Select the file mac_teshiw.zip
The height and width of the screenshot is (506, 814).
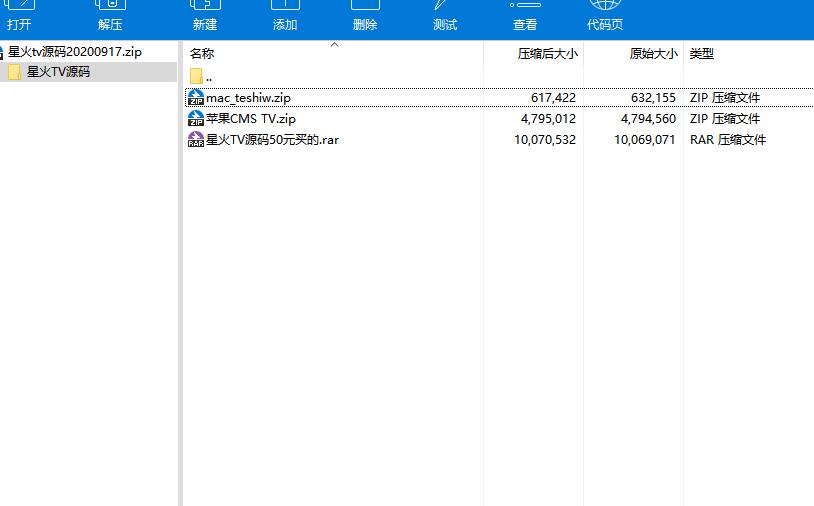point(248,98)
